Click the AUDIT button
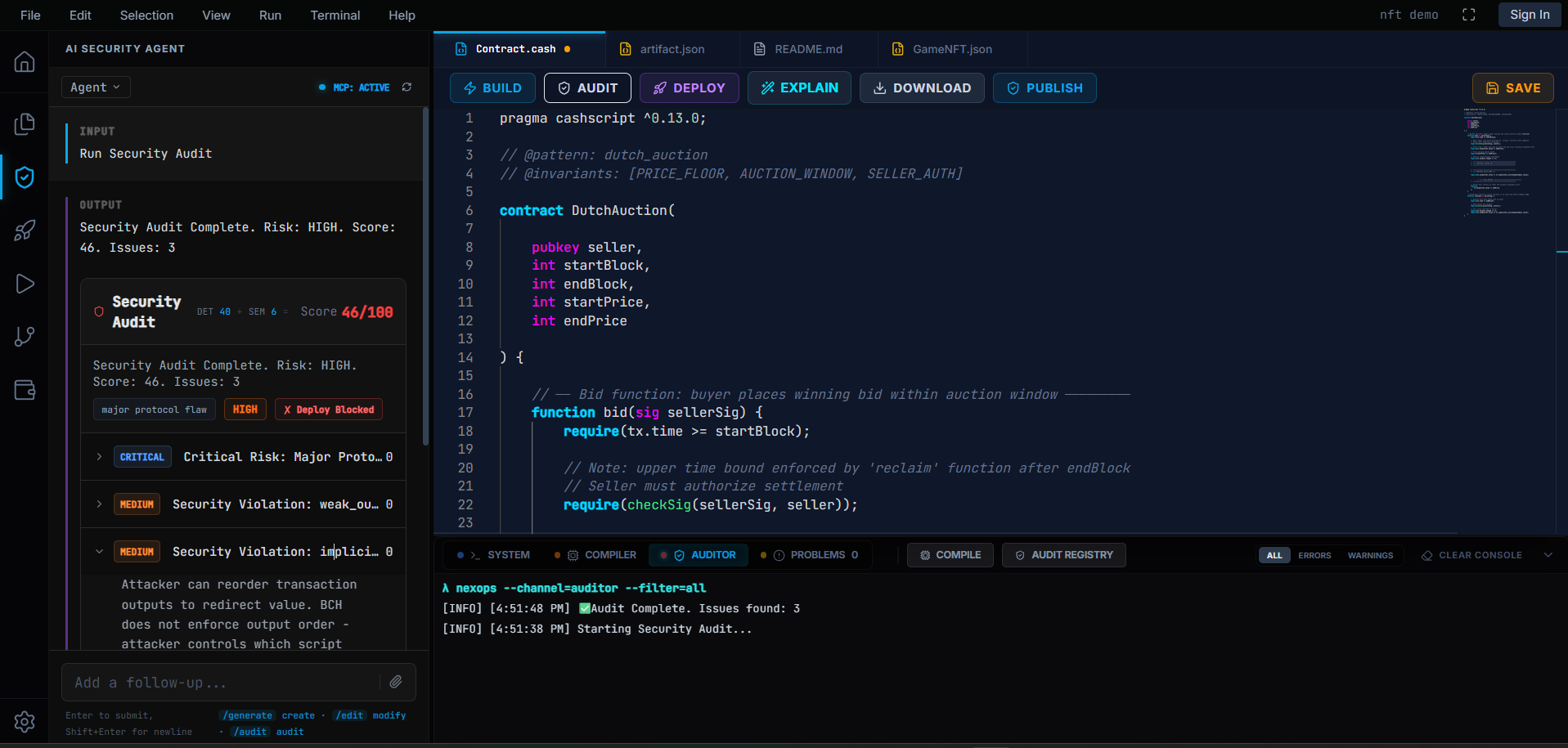The height and width of the screenshot is (748, 1568). tap(587, 88)
